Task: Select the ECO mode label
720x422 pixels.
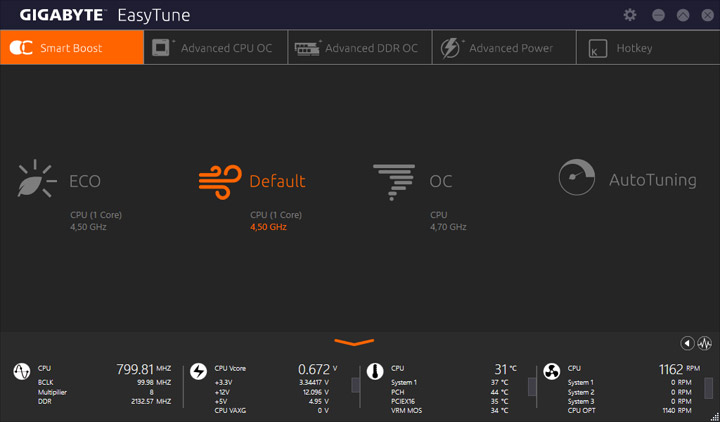Action: pyautogui.click(x=85, y=181)
